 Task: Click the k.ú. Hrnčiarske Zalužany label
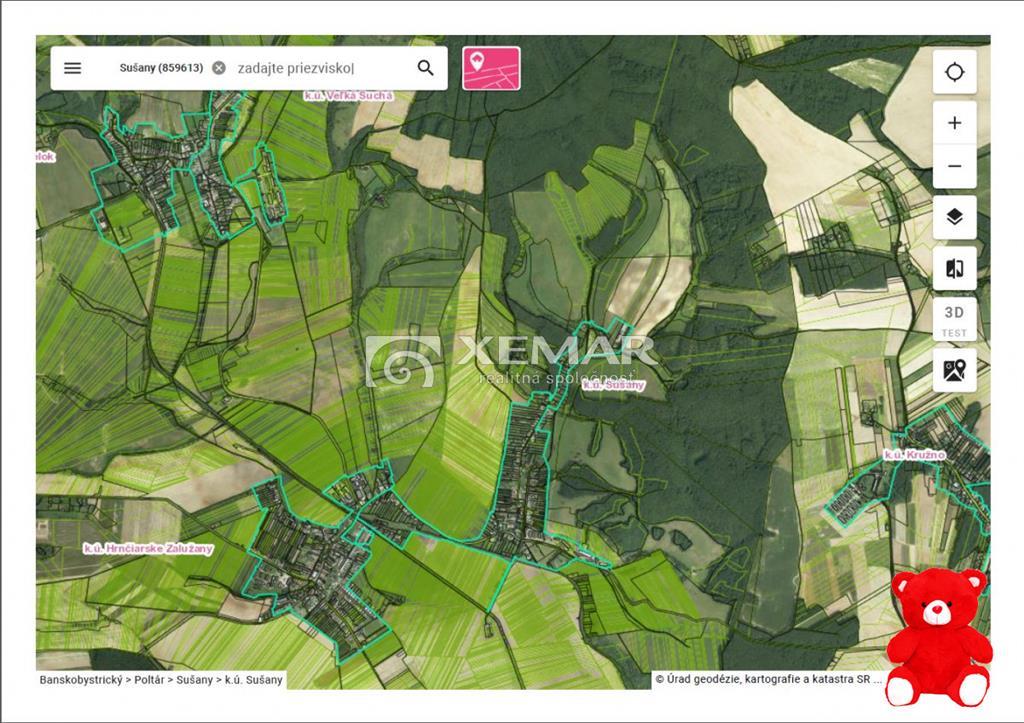tap(148, 549)
